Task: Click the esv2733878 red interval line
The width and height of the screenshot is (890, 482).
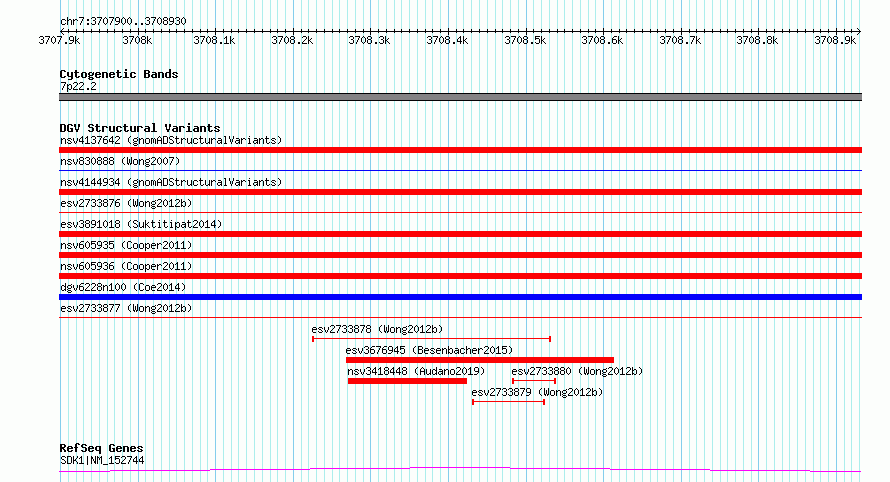Action: pos(431,339)
